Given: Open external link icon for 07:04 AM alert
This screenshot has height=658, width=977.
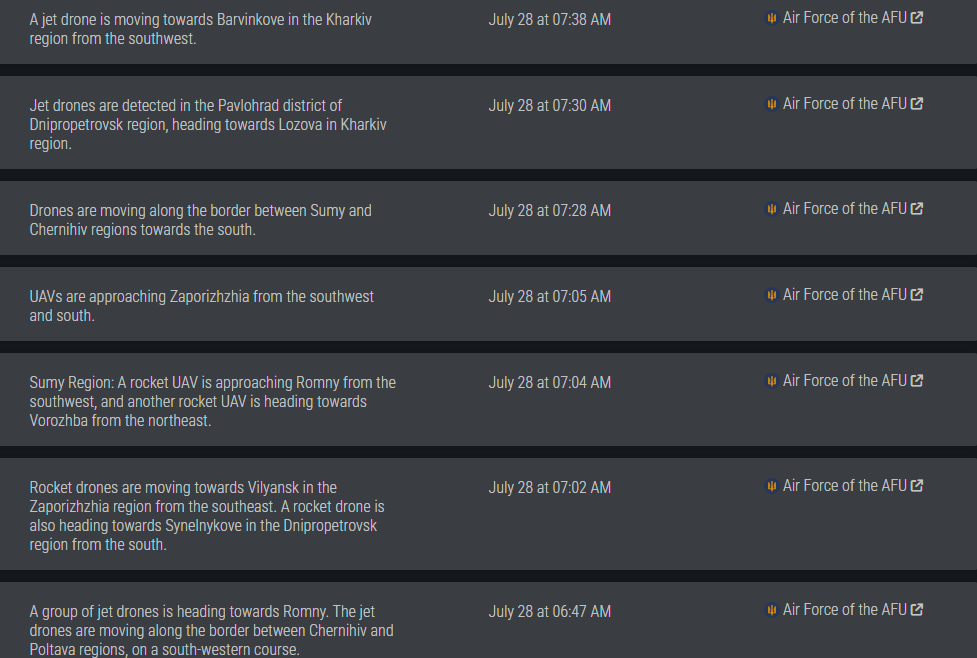Looking at the screenshot, I should pyautogui.click(x=917, y=381).
